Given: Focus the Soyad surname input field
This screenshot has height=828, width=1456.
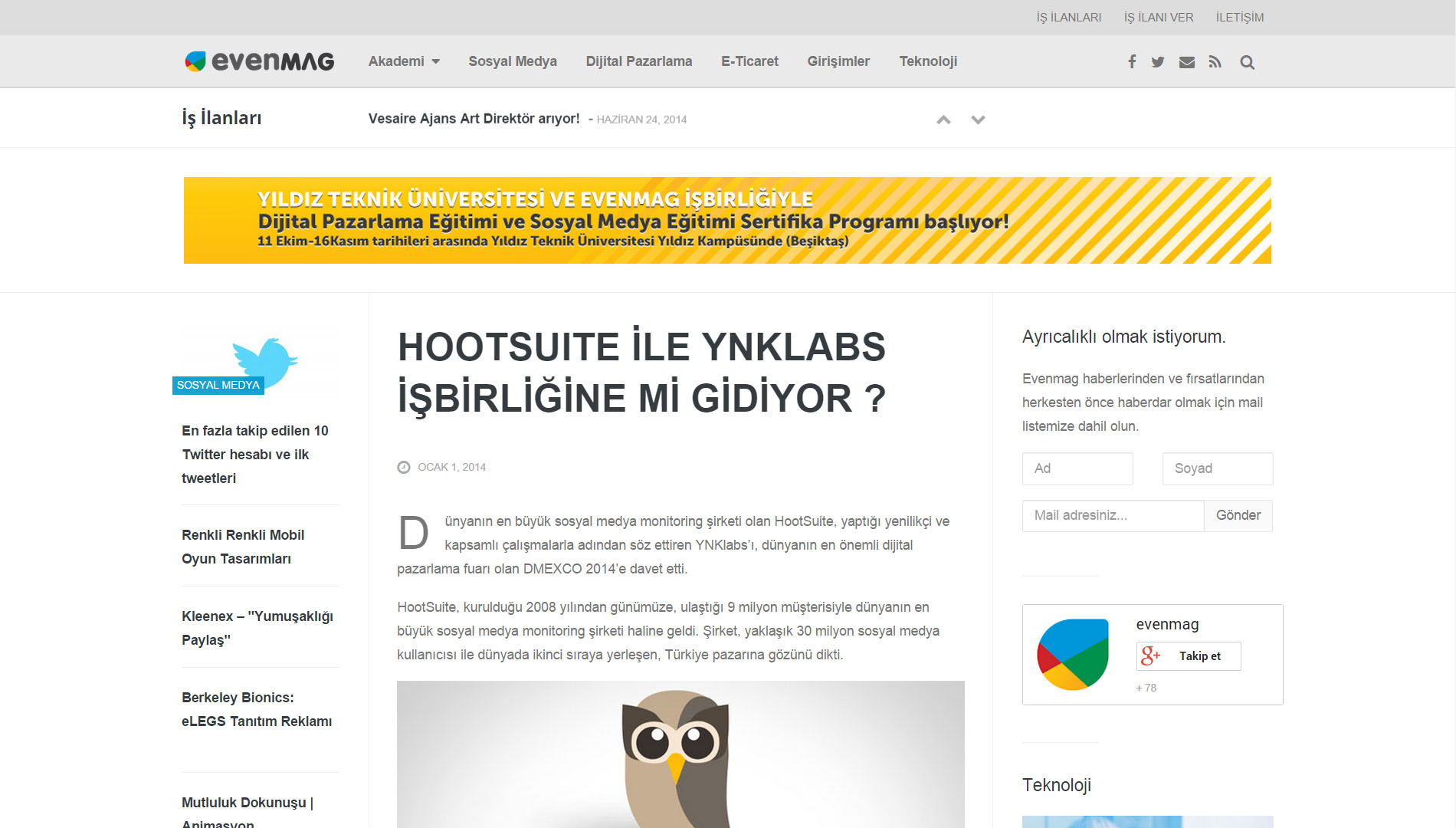Looking at the screenshot, I should (1218, 468).
